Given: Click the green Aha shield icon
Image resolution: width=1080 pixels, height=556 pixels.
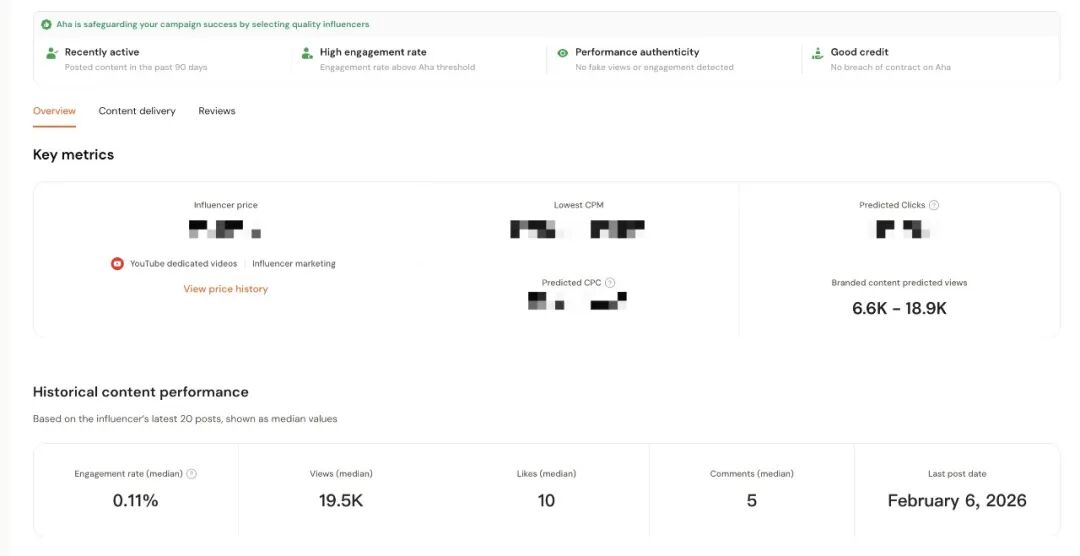Looking at the screenshot, I should [x=46, y=24].
